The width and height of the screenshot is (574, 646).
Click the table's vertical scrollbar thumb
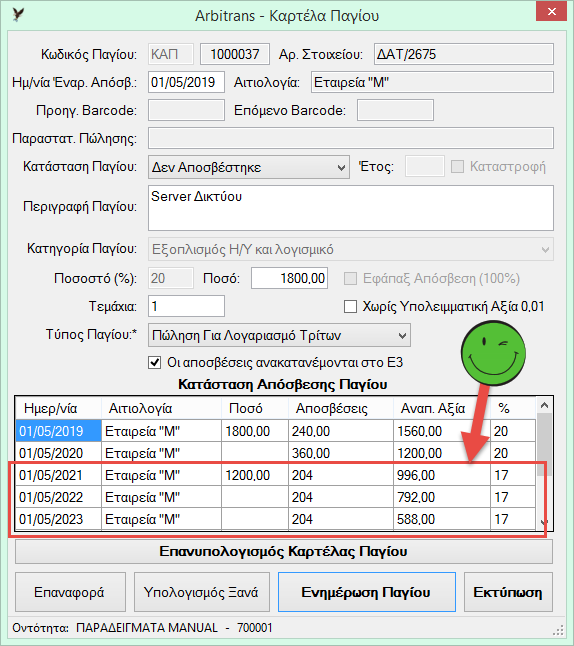(x=544, y=444)
